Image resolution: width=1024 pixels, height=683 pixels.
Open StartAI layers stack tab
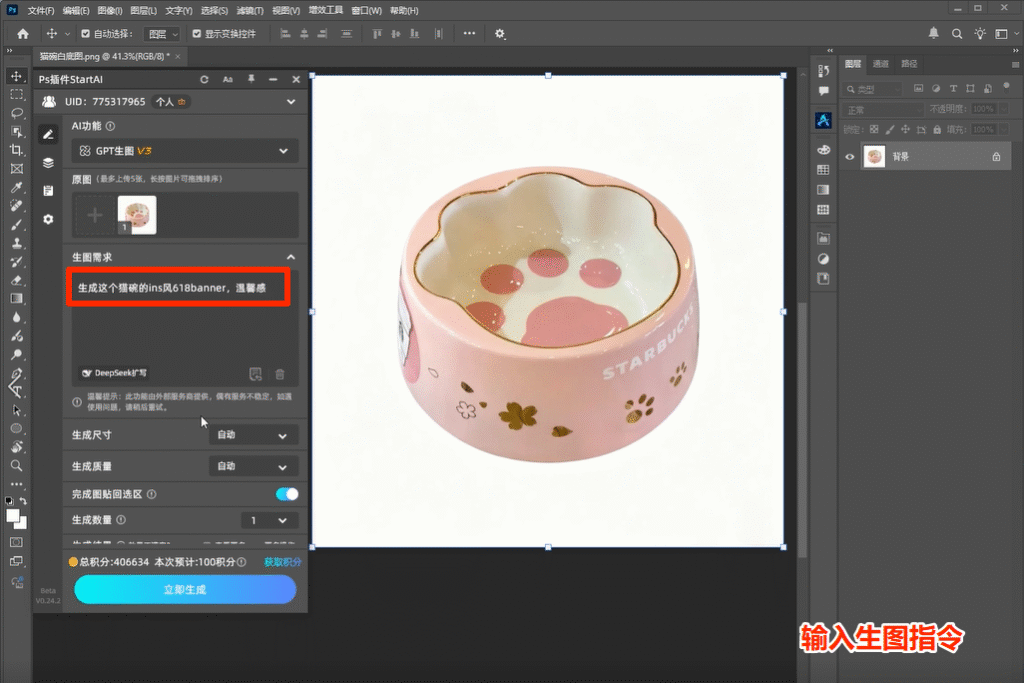48,163
